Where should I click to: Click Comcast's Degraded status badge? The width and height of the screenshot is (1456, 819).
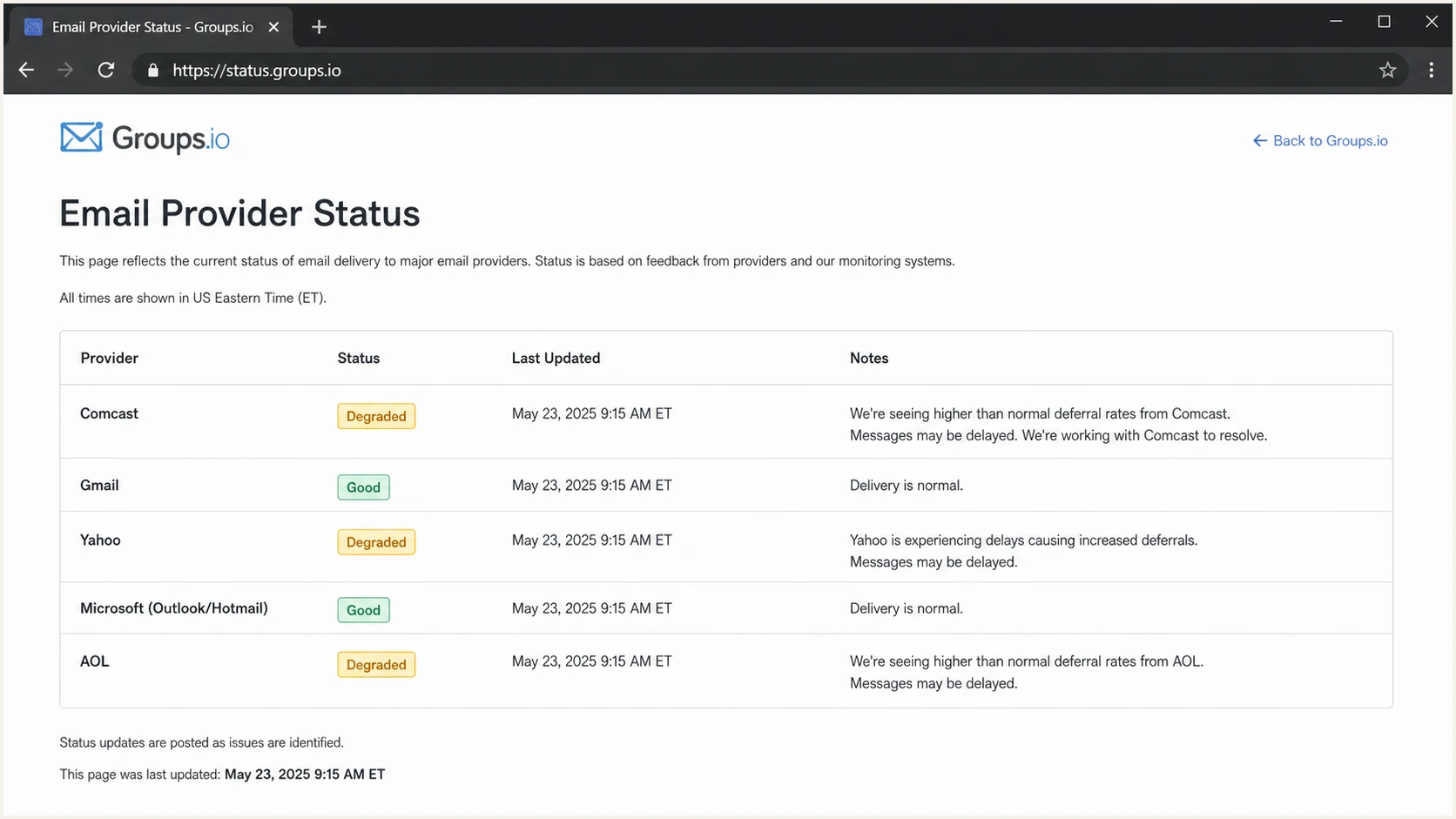pyautogui.click(x=376, y=416)
